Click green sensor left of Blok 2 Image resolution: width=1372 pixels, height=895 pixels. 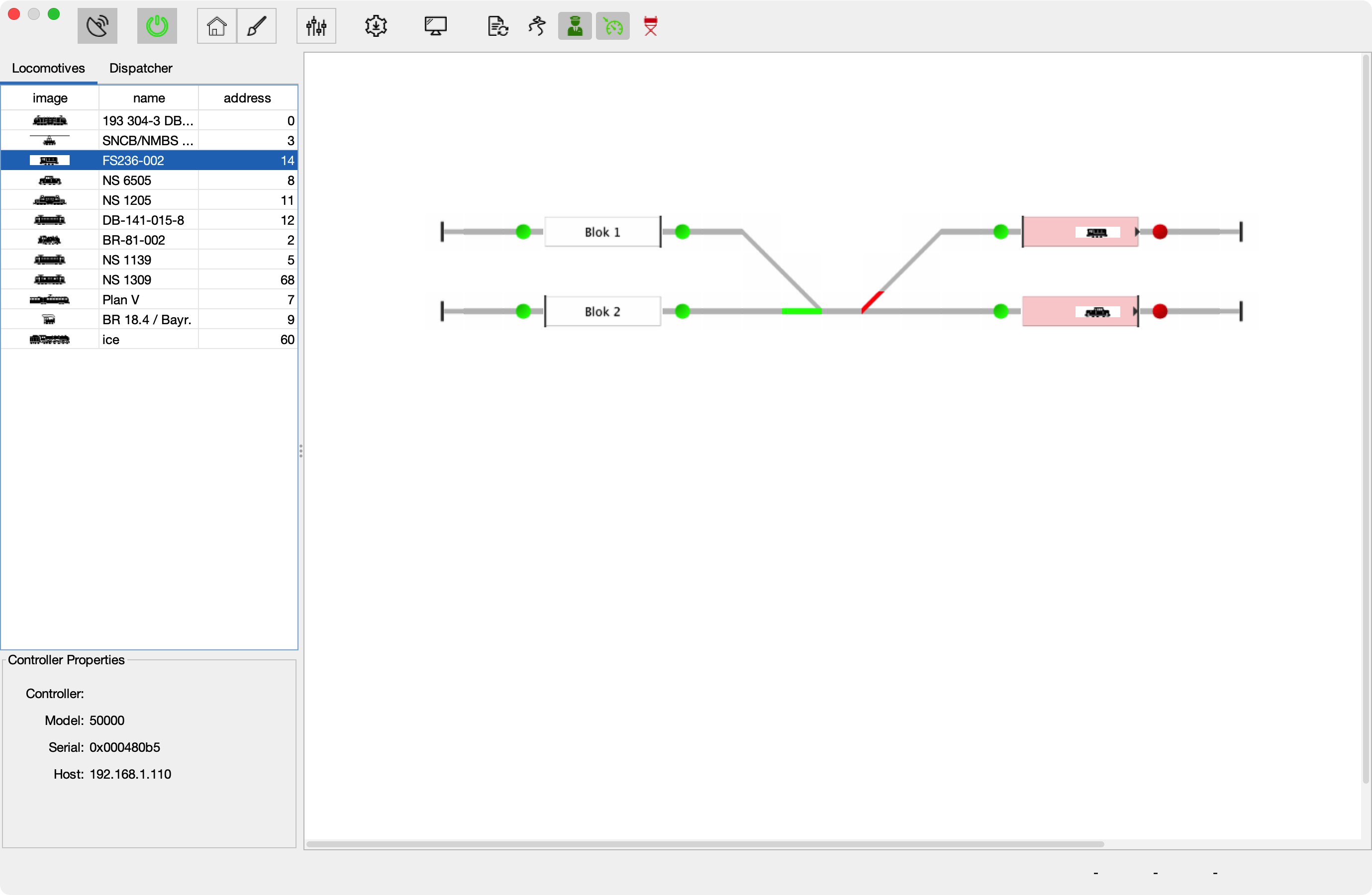coord(523,311)
